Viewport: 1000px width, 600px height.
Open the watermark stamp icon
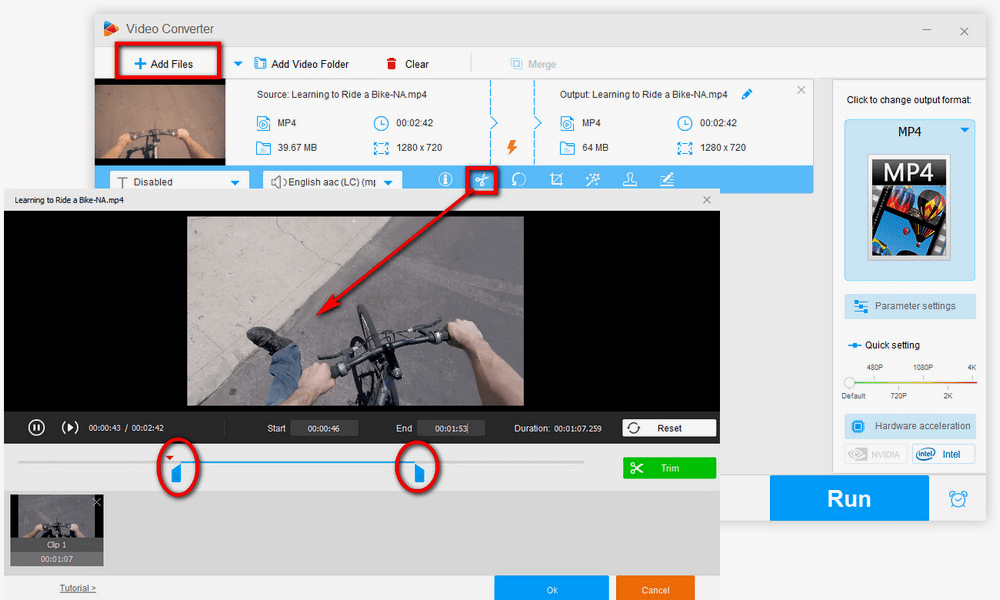pos(629,180)
